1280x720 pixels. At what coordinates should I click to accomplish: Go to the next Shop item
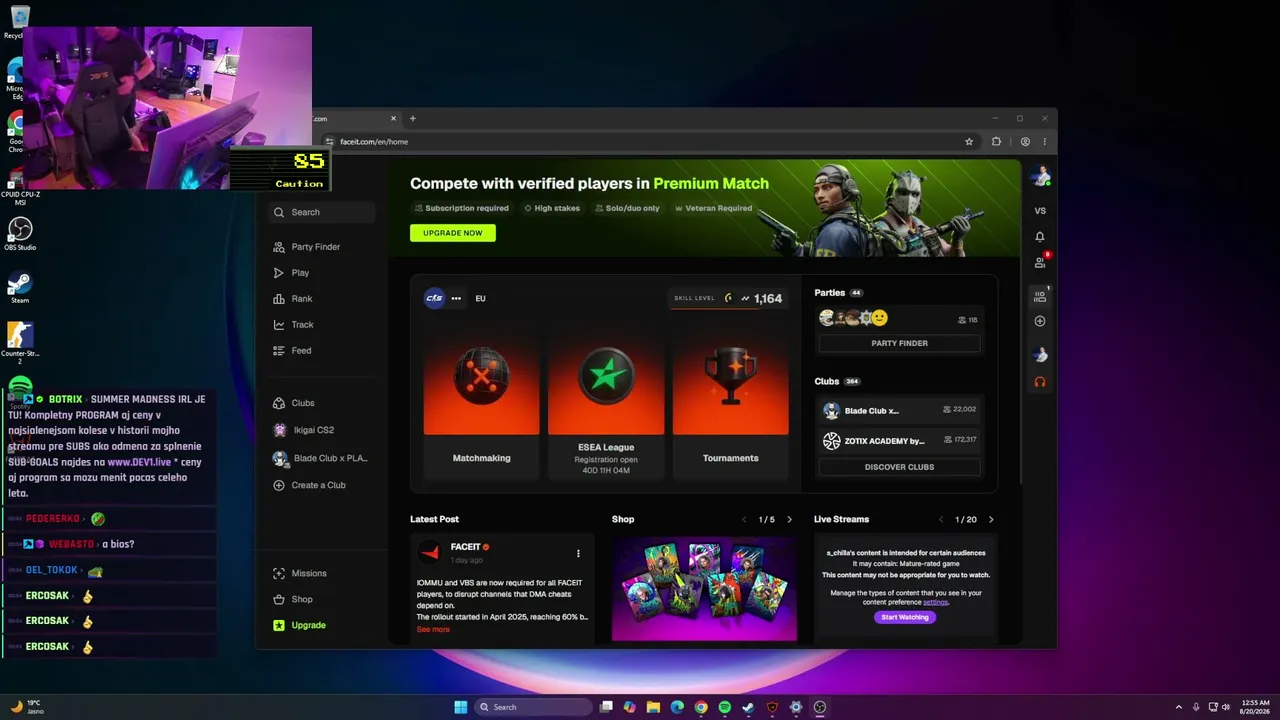(789, 520)
